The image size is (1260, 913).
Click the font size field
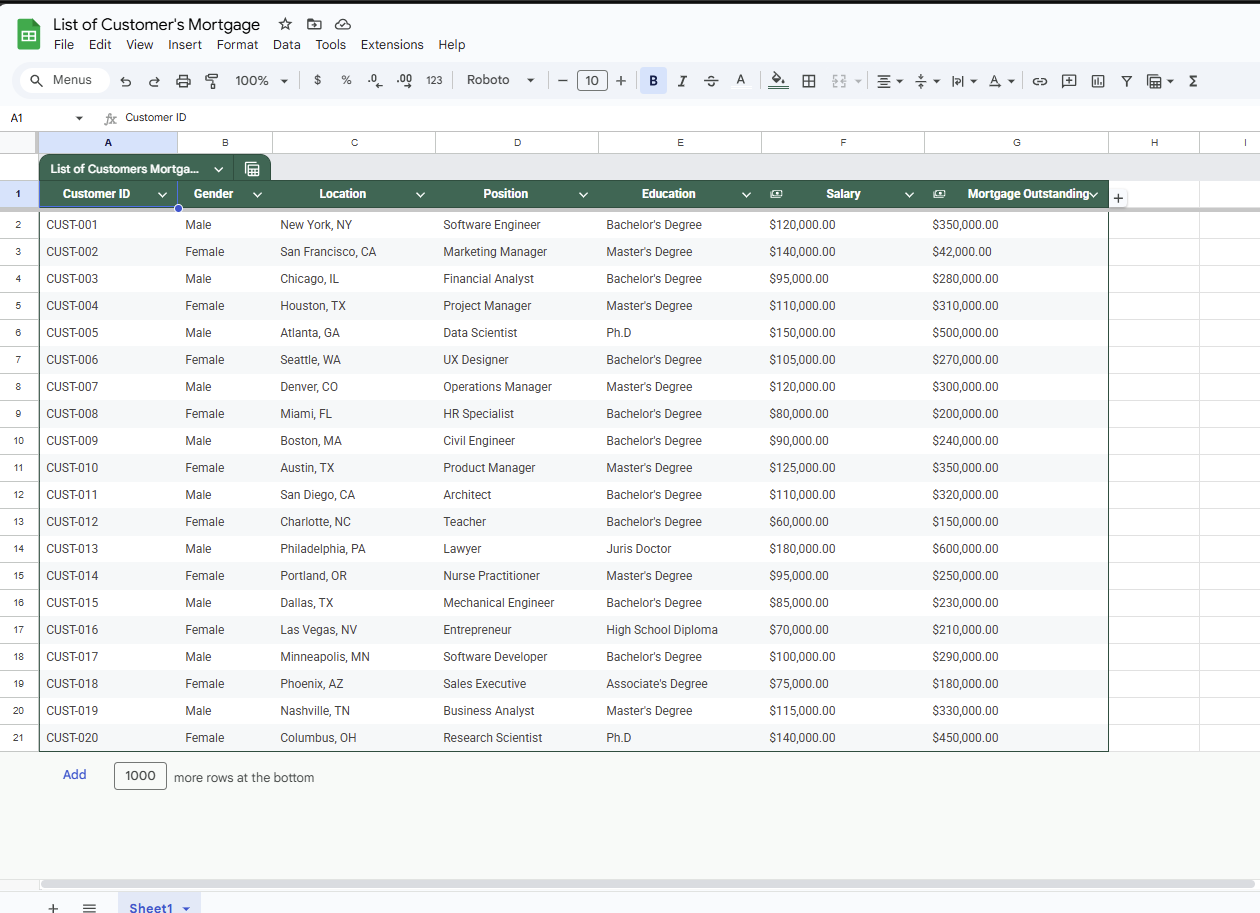(x=592, y=81)
